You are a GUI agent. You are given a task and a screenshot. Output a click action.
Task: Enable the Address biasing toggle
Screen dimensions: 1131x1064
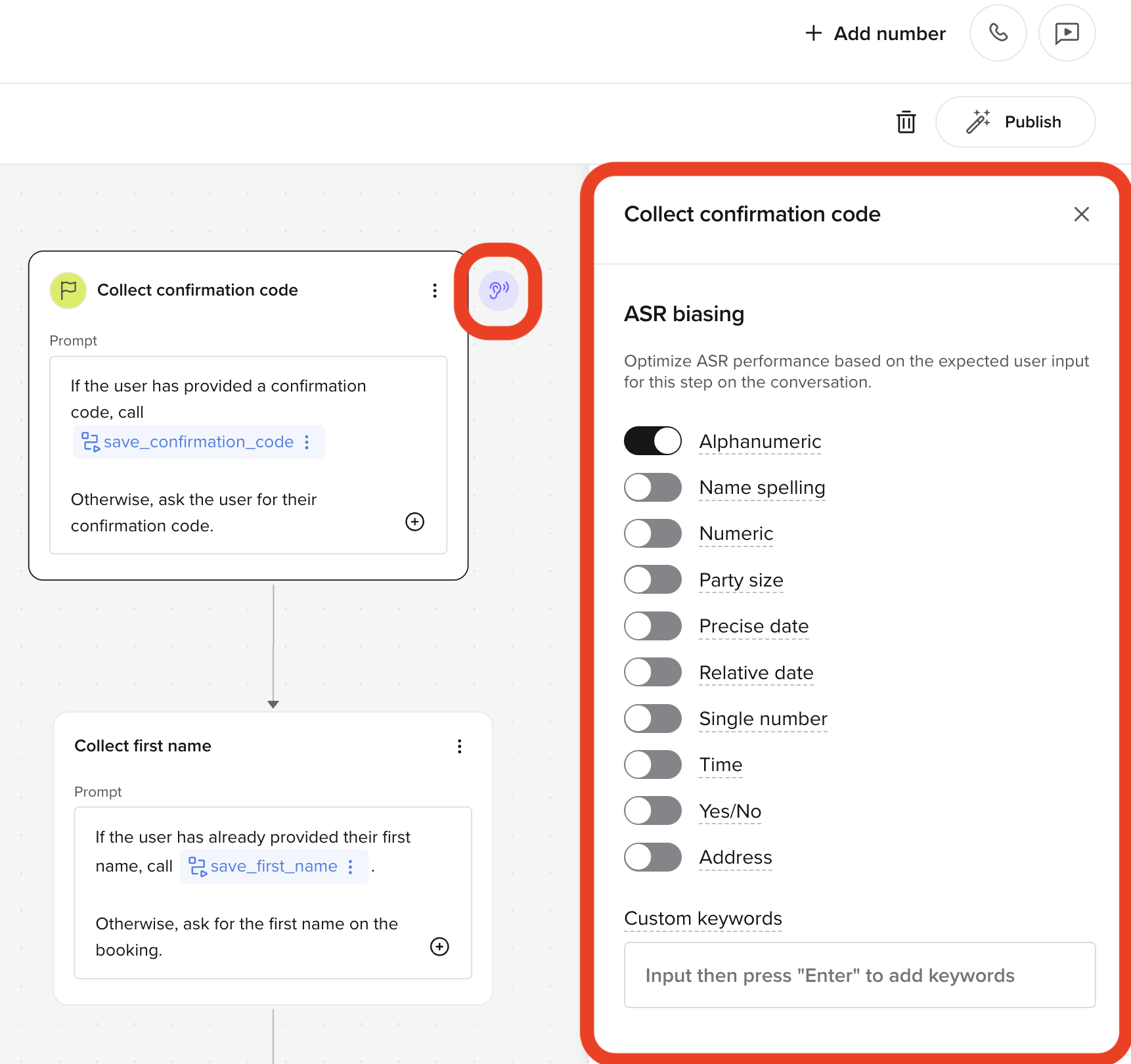[x=652, y=857]
